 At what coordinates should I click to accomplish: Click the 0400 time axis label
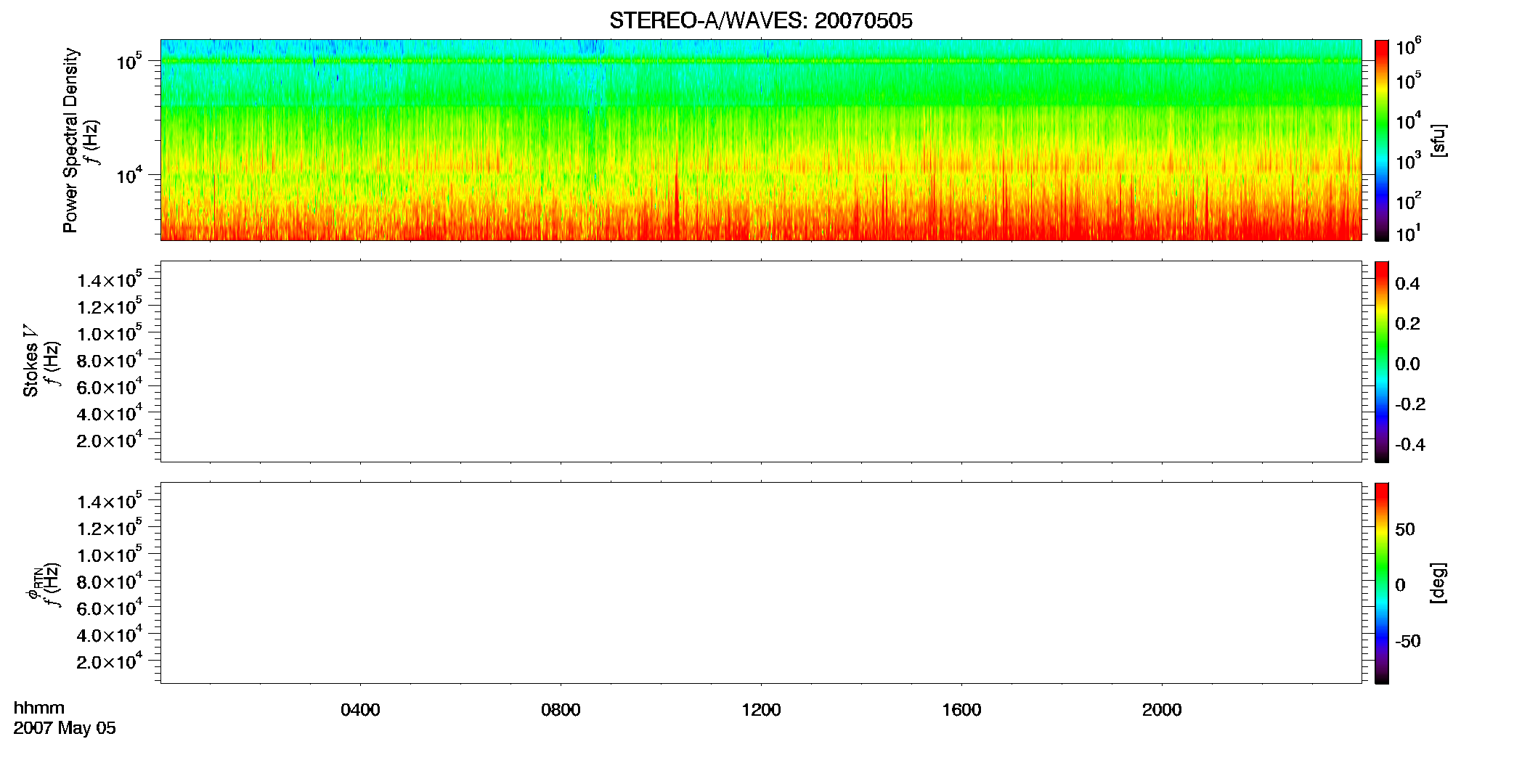[360, 710]
